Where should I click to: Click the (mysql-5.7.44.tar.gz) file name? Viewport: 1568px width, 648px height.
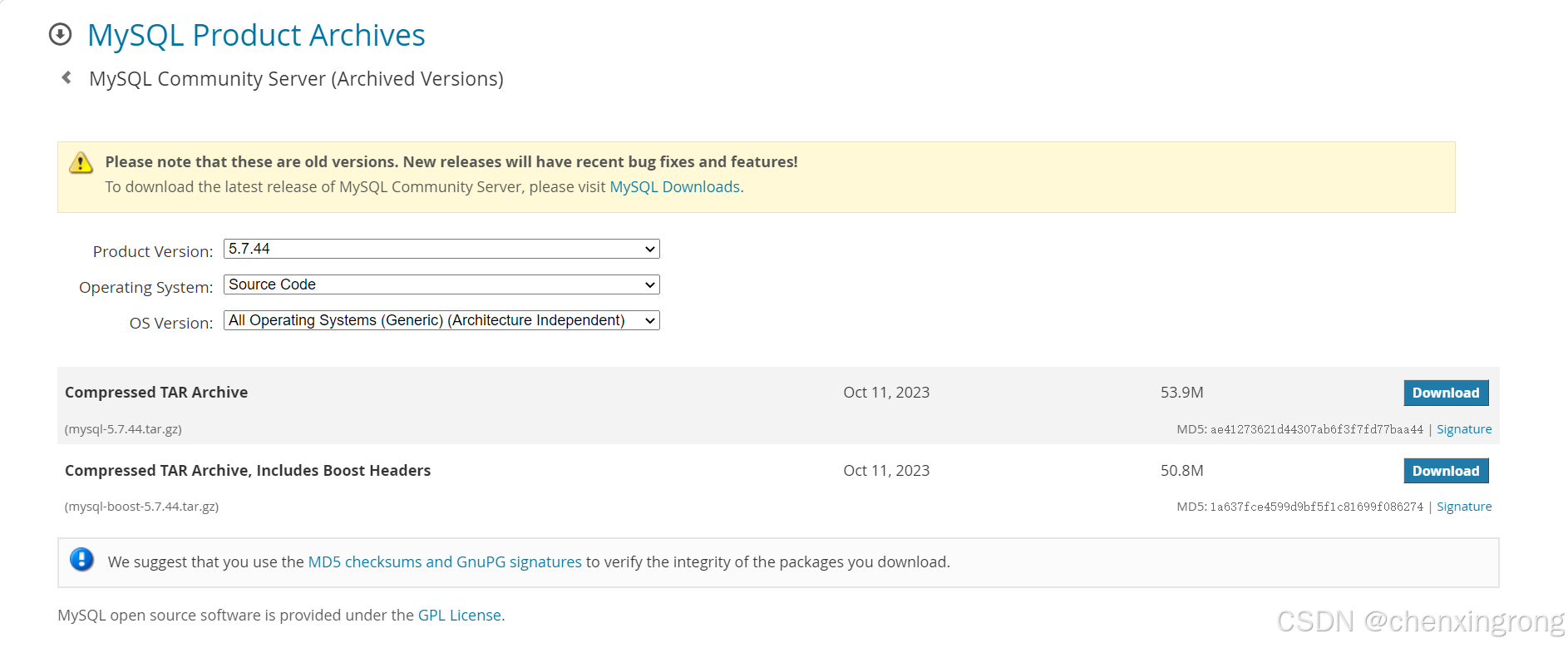pyautogui.click(x=123, y=429)
